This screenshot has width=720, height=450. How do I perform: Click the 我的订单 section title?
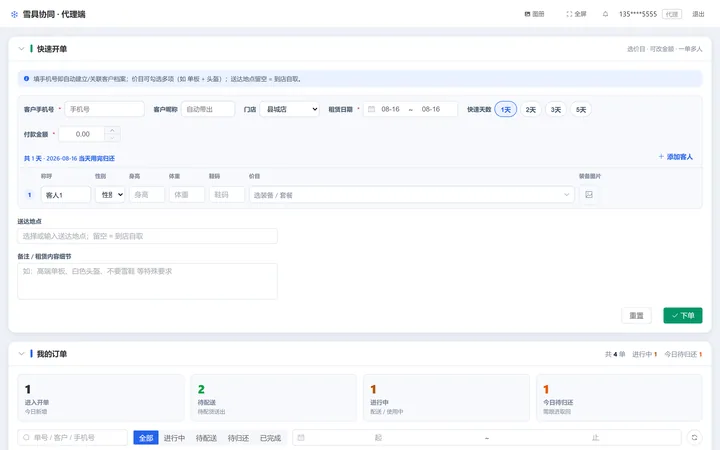point(52,354)
